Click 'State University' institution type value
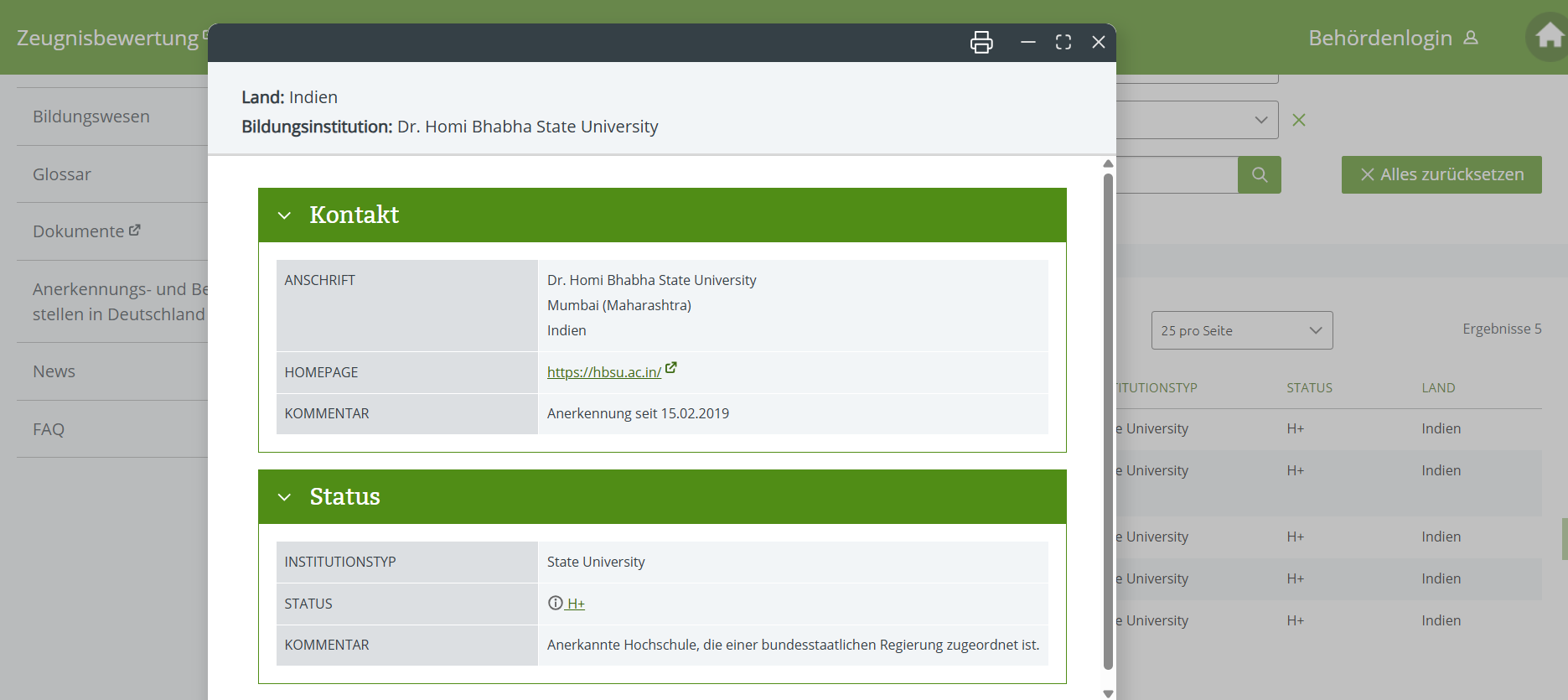Viewport: 1568px width, 700px height. pos(596,562)
